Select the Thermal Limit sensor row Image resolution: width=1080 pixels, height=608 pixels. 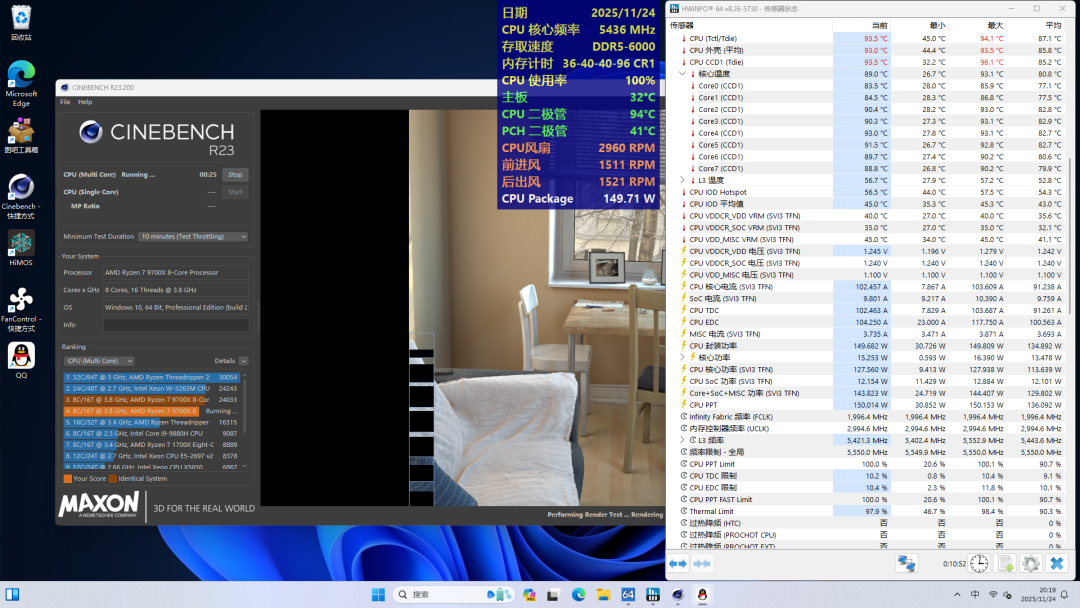866,511
